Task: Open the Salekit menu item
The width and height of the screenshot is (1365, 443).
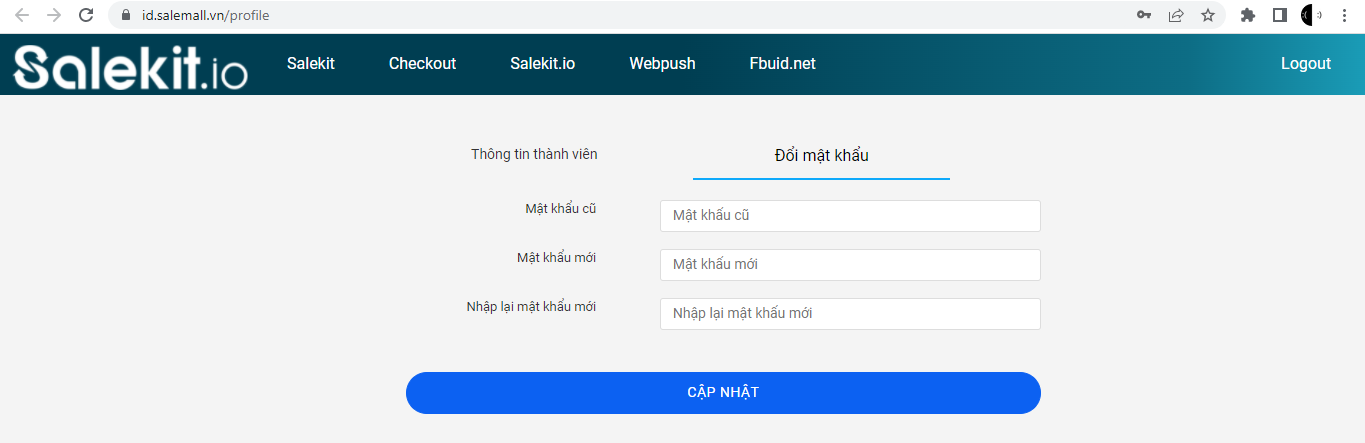Action: [x=311, y=63]
